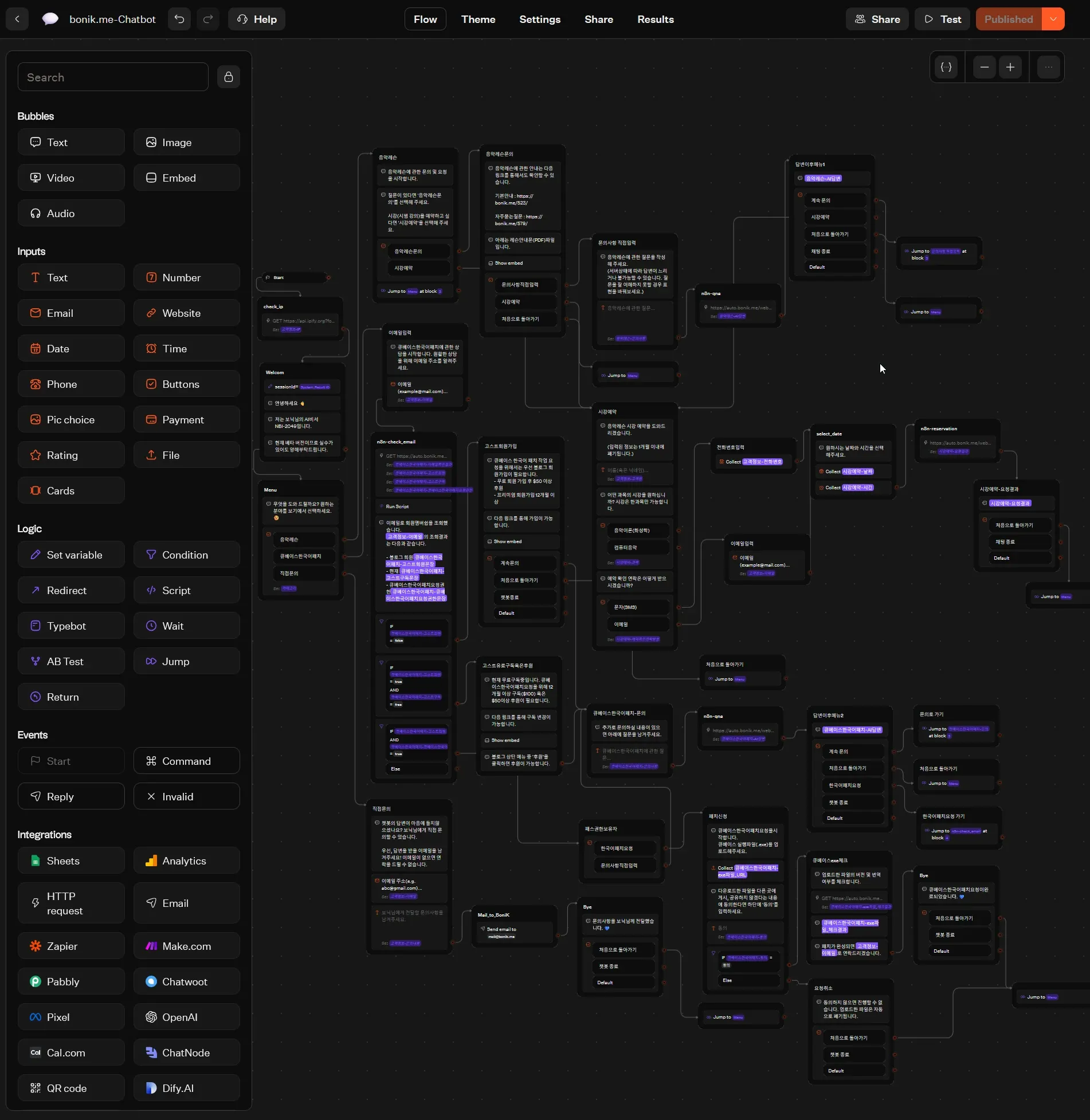Click the Test button

pos(942,19)
